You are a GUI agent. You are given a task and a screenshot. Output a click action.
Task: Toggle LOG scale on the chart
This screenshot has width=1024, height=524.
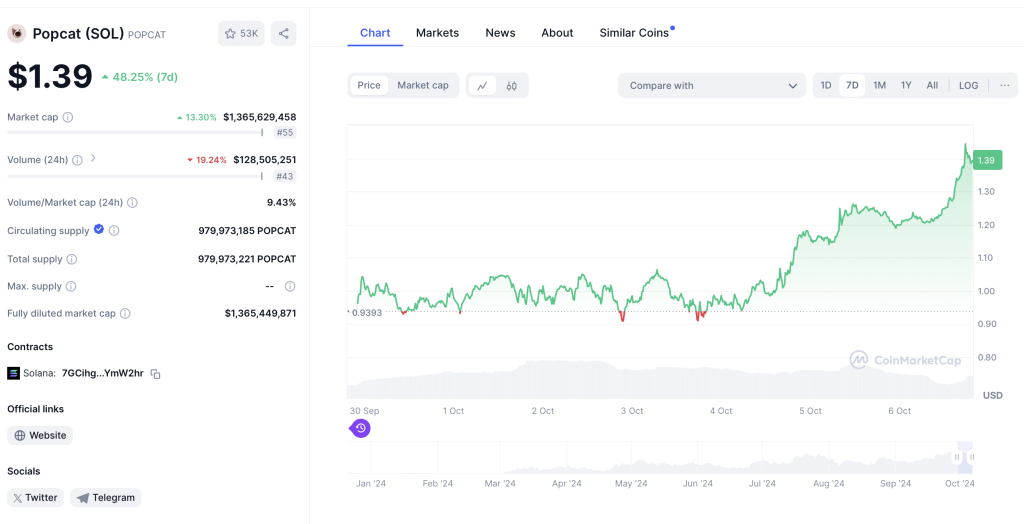(x=968, y=86)
